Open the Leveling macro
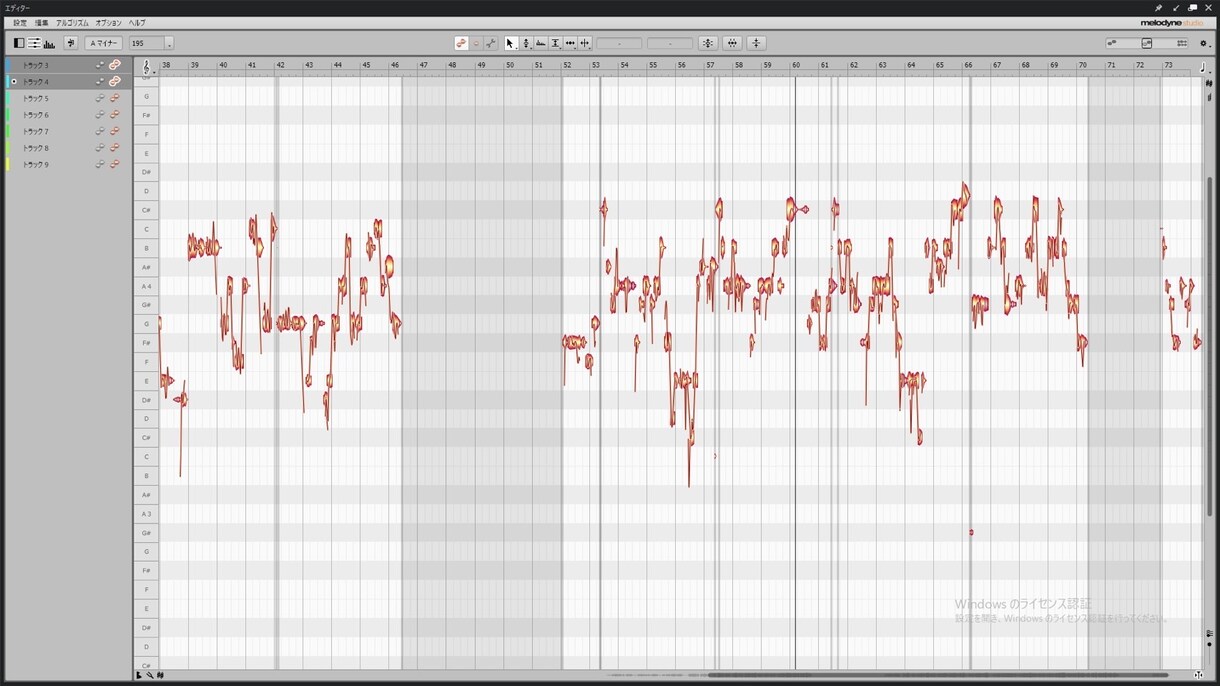Image resolution: width=1220 pixels, height=686 pixels. click(756, 43)
